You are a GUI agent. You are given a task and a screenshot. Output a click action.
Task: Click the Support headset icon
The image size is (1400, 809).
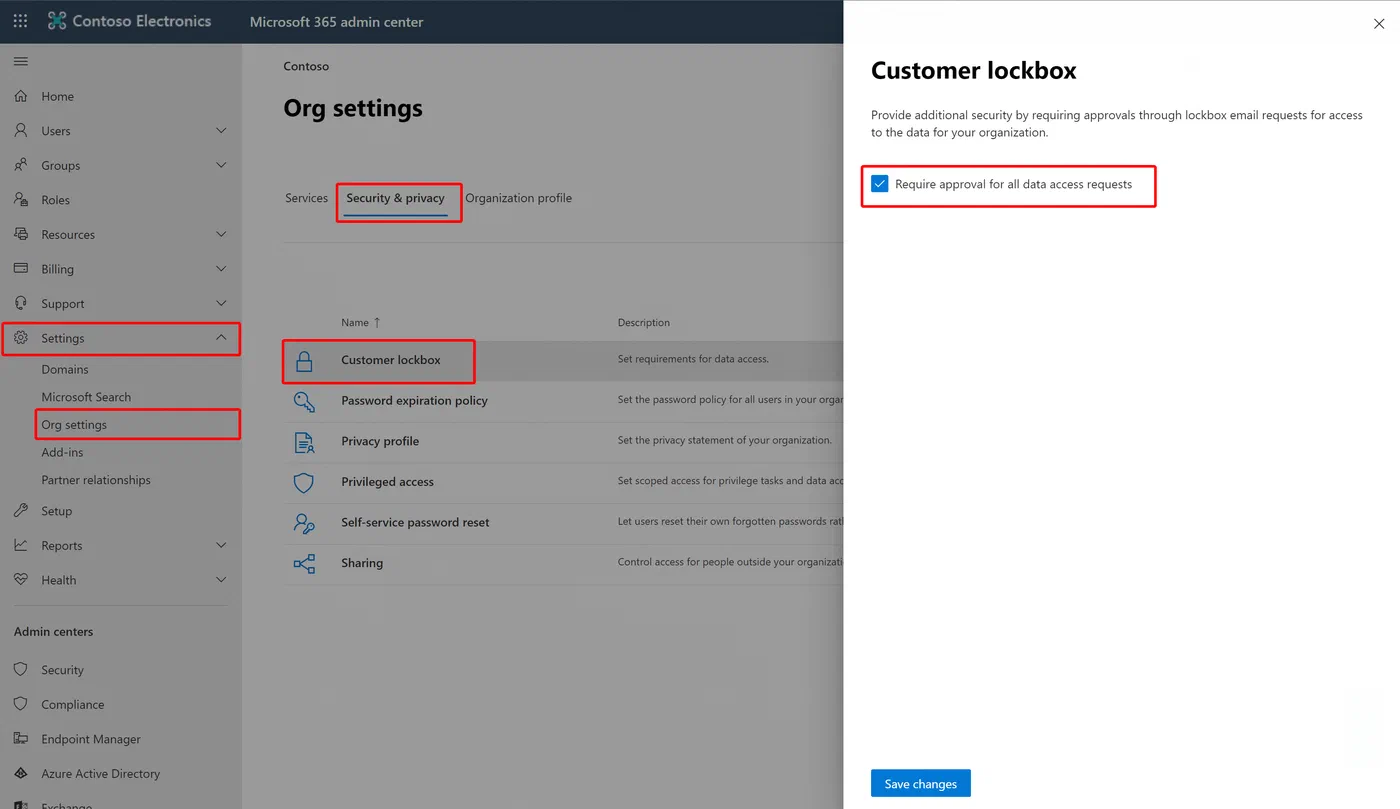[21, 304]
